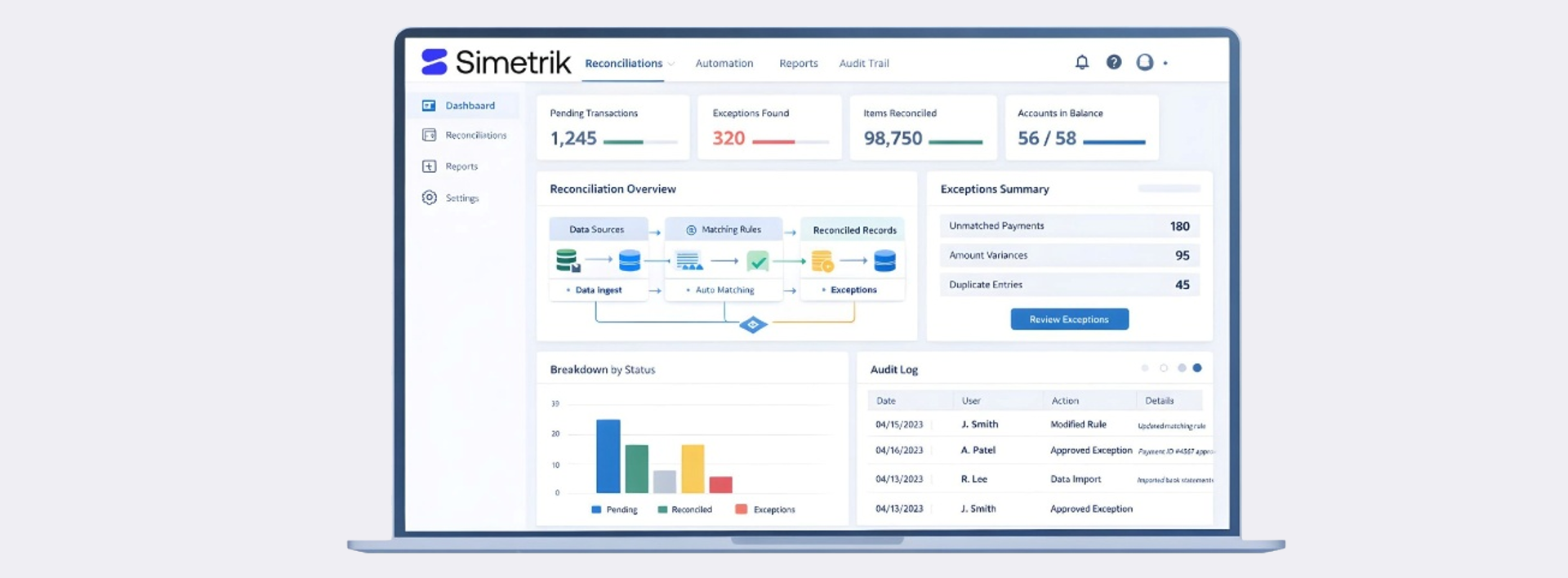Click the Settings gear icon in sidebar
The image size is (1568, 578).
pyautogui.click(x=429, y=198)
